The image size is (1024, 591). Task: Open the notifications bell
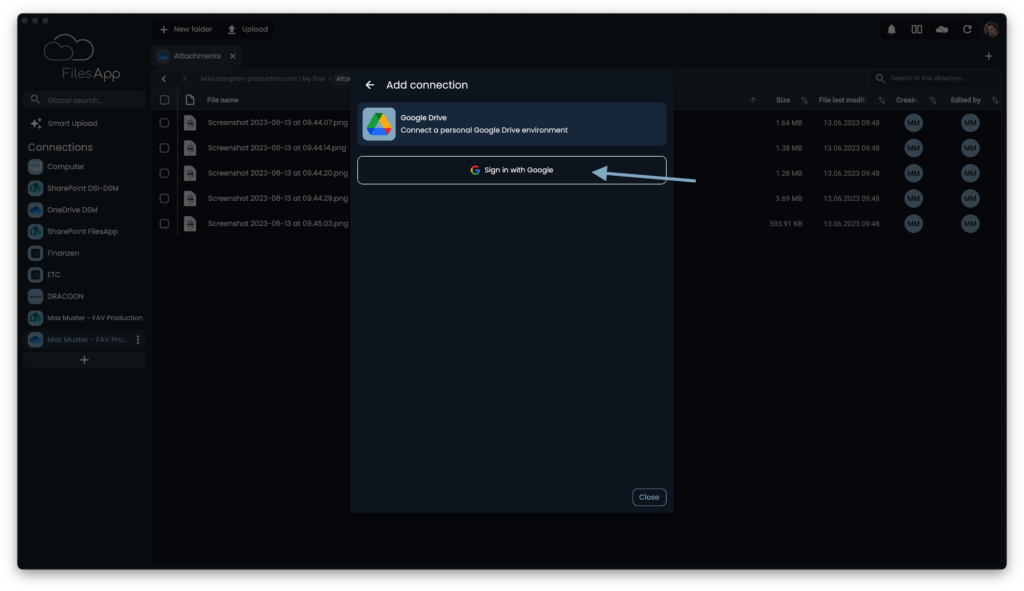point(891,29)
